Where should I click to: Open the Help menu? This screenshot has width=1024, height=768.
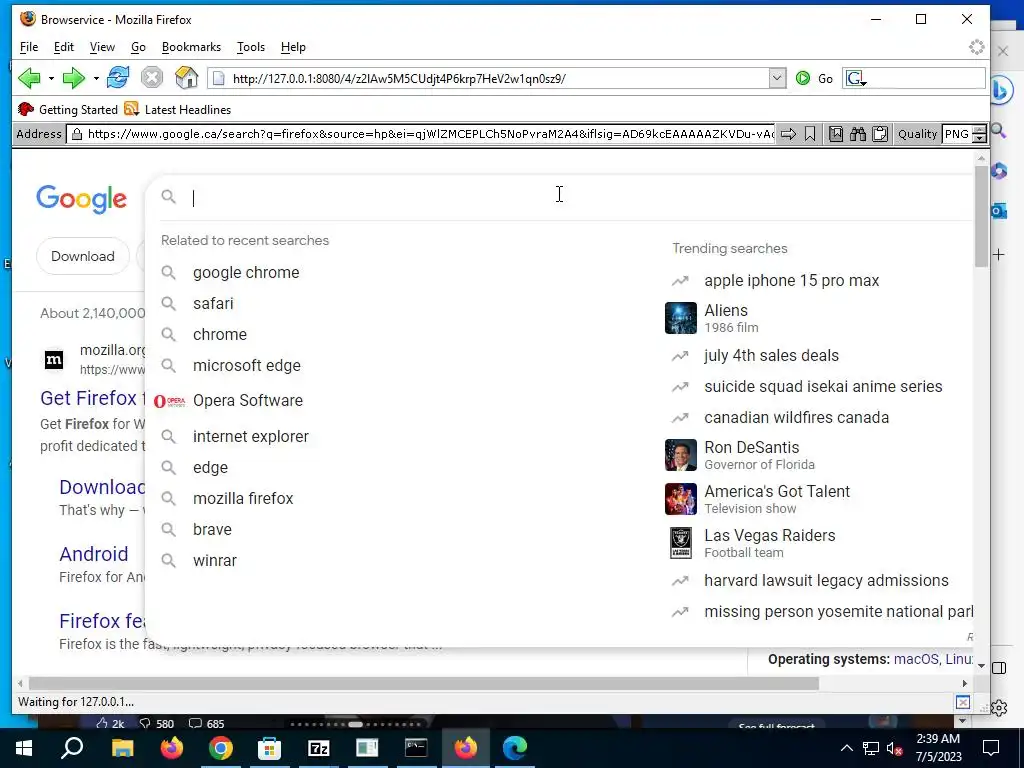293,47
